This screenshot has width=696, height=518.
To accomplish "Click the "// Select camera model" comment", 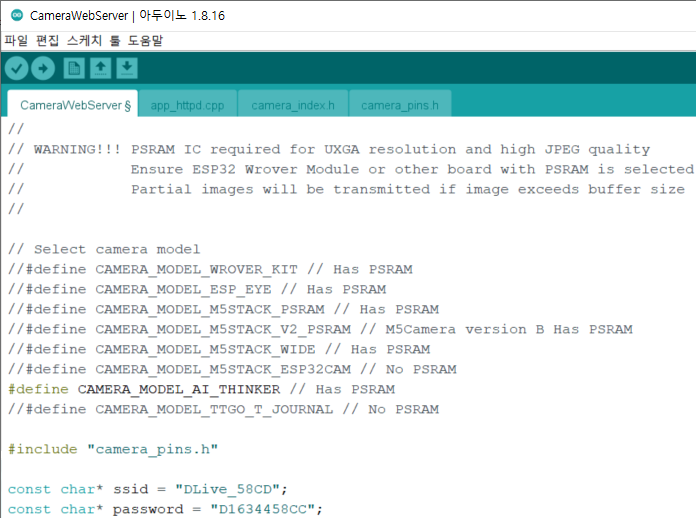I will pyautogui.click(x=104, y=249).
